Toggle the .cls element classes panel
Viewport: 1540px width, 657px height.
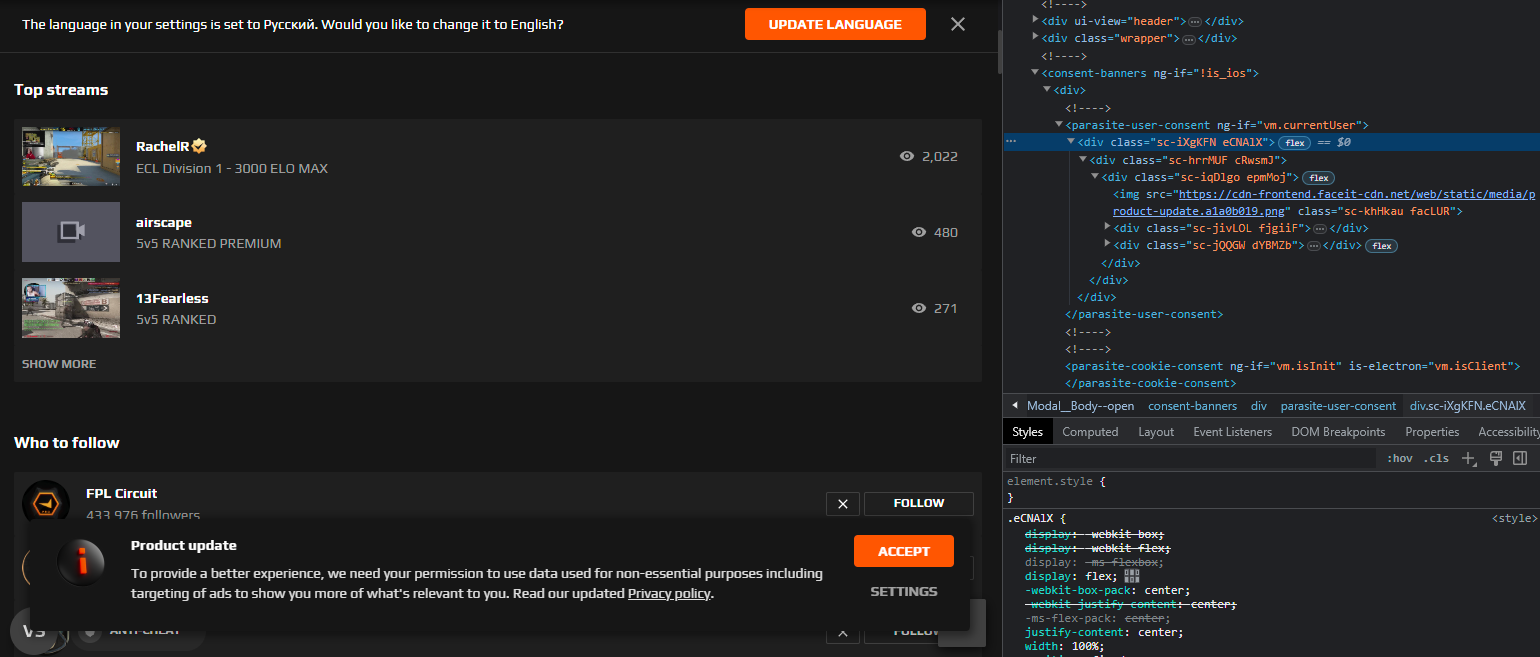pos(1437,458)
